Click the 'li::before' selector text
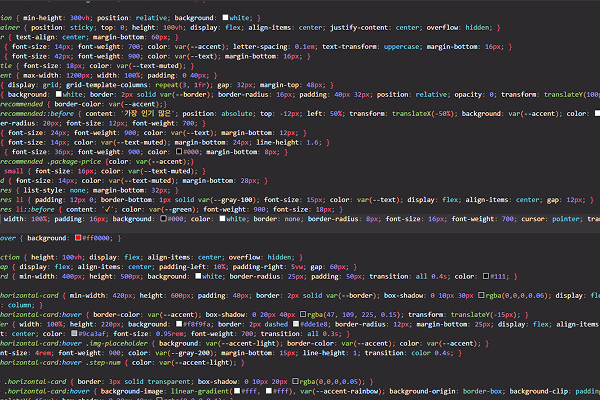This screenshot has width=600, height=400. pos(35,209)
